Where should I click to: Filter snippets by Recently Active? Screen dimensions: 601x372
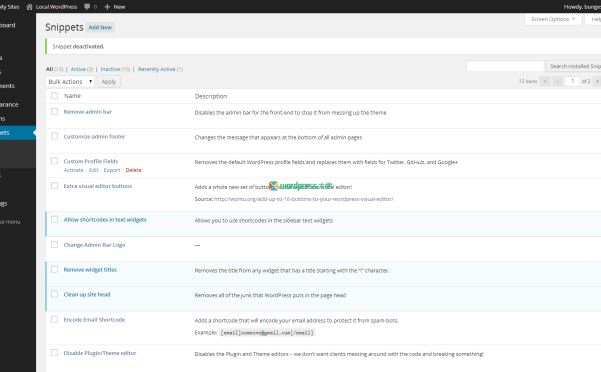pyautogui.click(x=157, y=69)
